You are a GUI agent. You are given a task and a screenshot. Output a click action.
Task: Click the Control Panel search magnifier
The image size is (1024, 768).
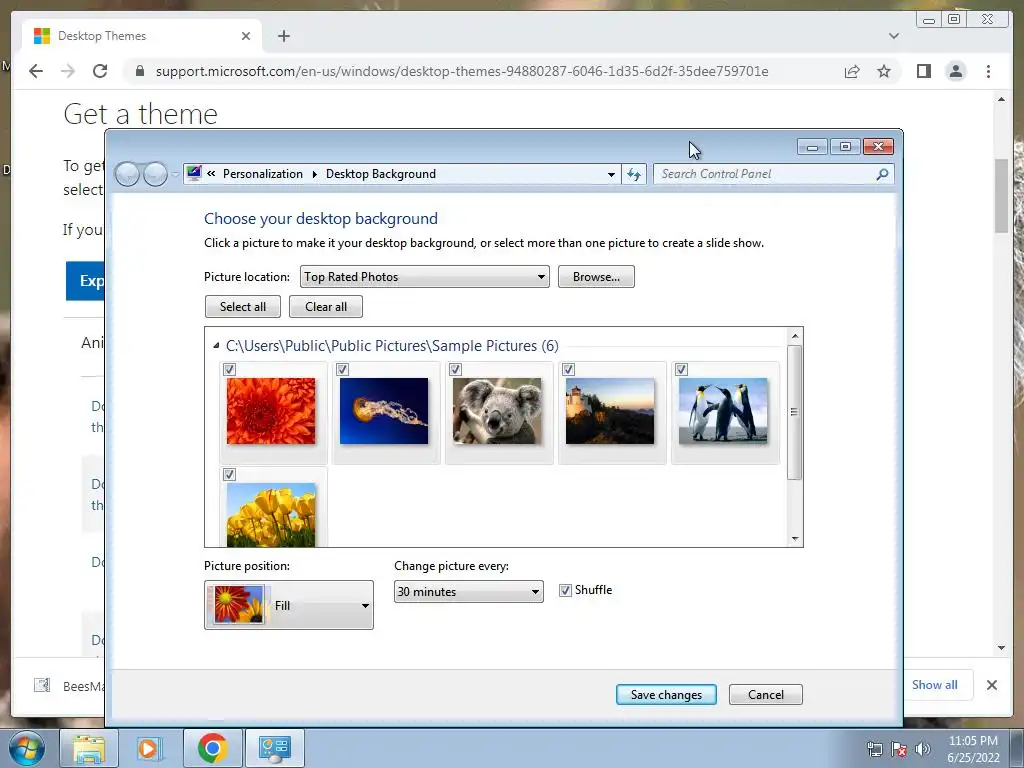click(x=882, y=174)
